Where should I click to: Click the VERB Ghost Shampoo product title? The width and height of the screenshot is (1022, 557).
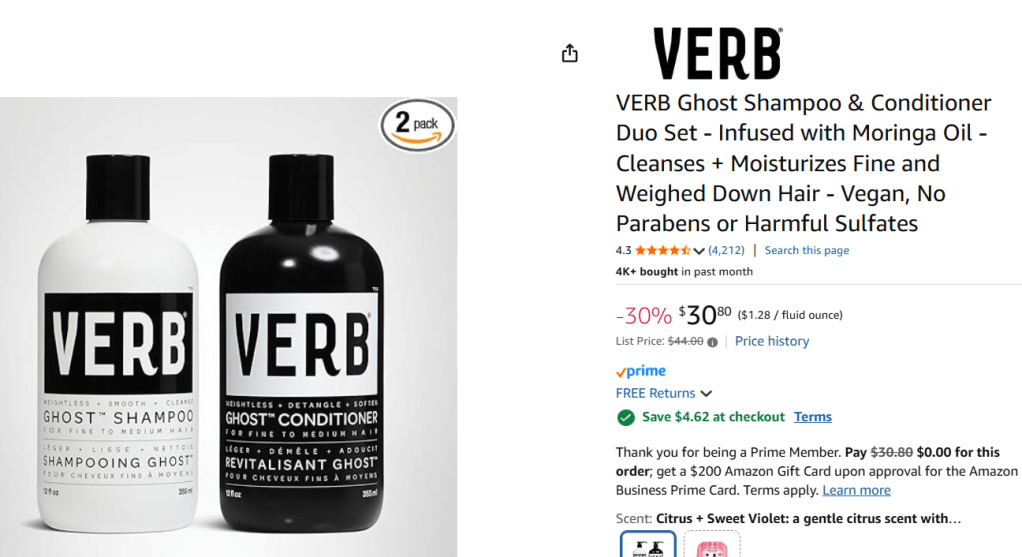coord(804,163)
